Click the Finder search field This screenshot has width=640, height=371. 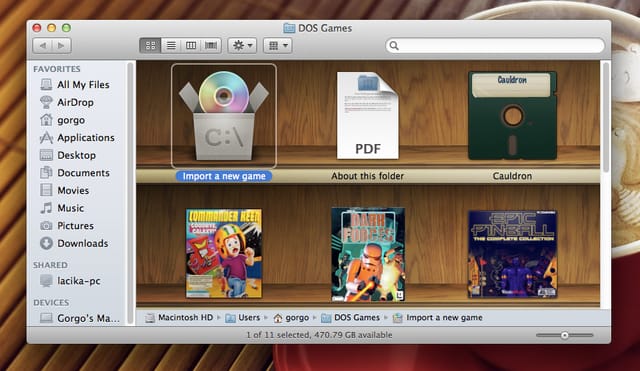pyautogui.click(x=495, y=45)
